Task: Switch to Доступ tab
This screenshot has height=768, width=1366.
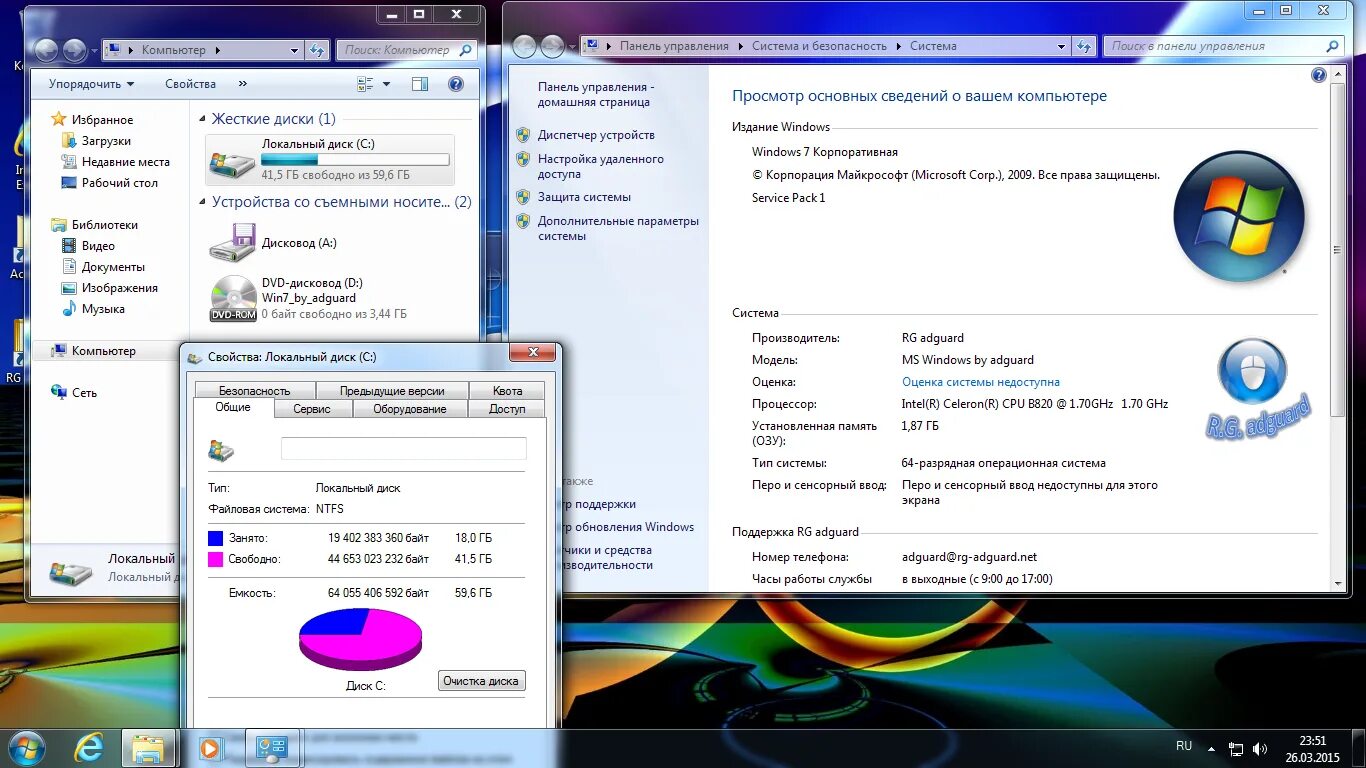Action: [507, 409]
